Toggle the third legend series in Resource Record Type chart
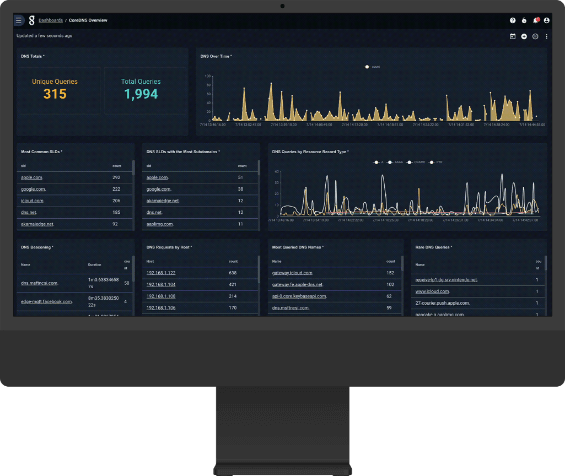Image resolution: width=565 pixels, height=476 pixels. 416,162
